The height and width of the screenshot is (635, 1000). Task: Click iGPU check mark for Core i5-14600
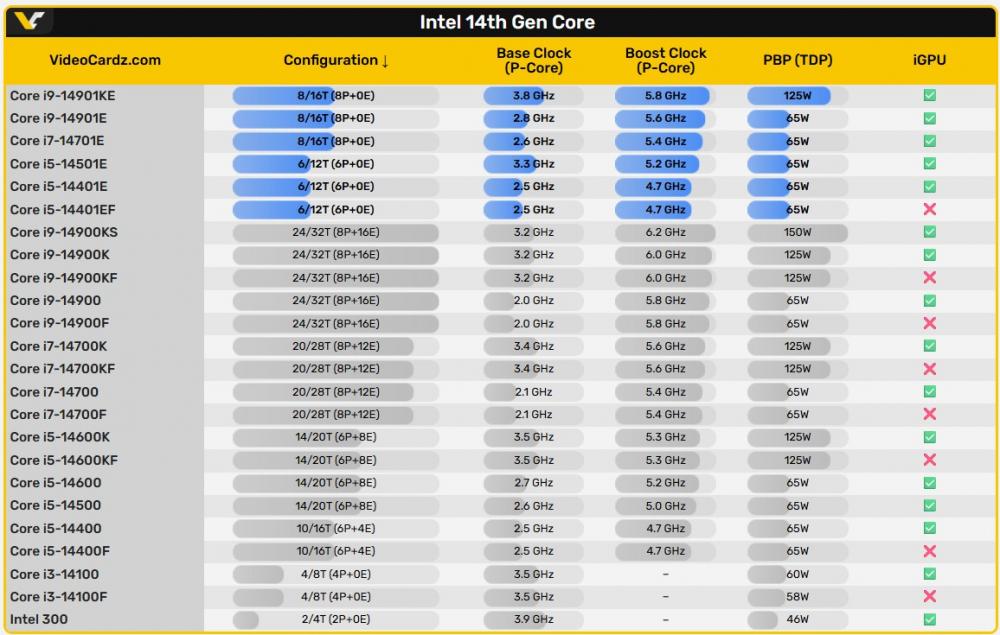930,483
